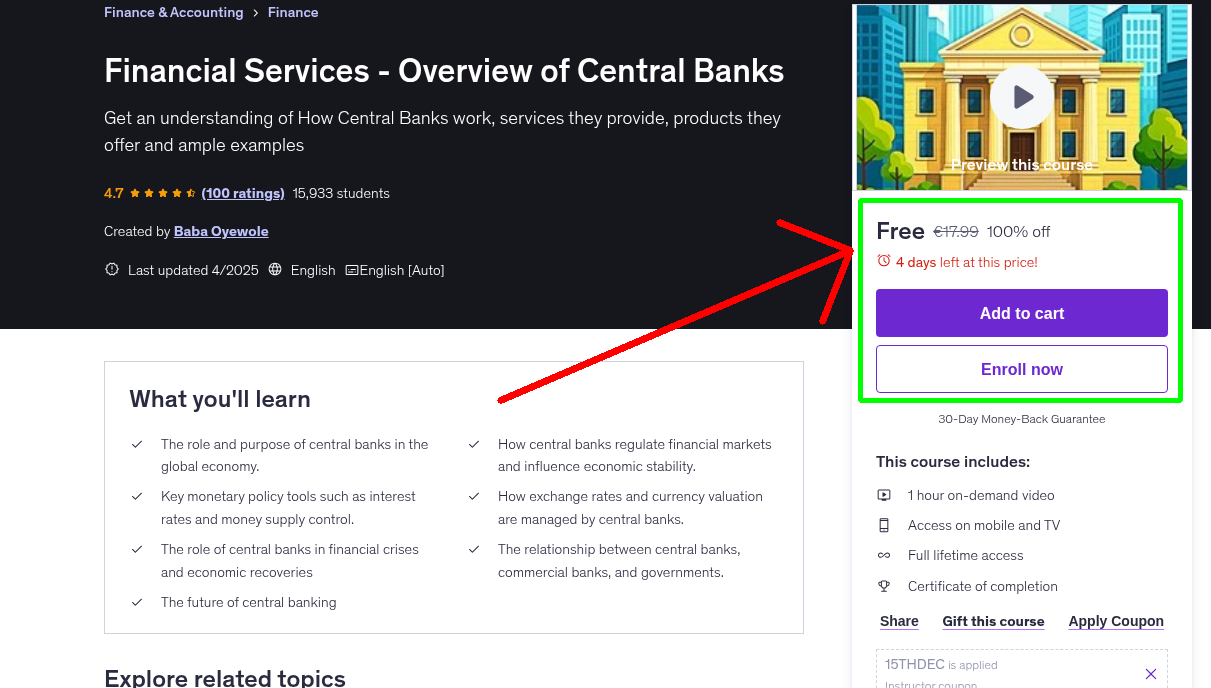This screenshot has width=1211, height=688.
Task: Visit instructor Baba Oyewole's profile
Action: 221,231
